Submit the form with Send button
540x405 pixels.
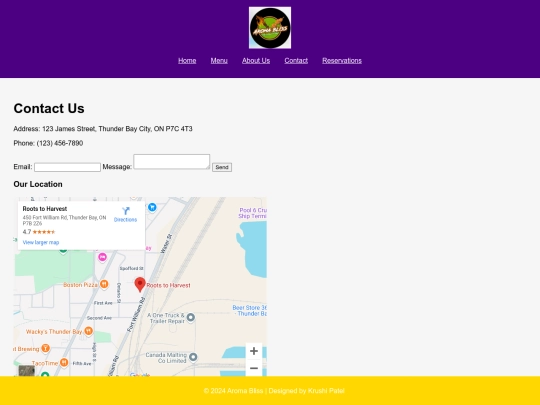pos(222,167)
